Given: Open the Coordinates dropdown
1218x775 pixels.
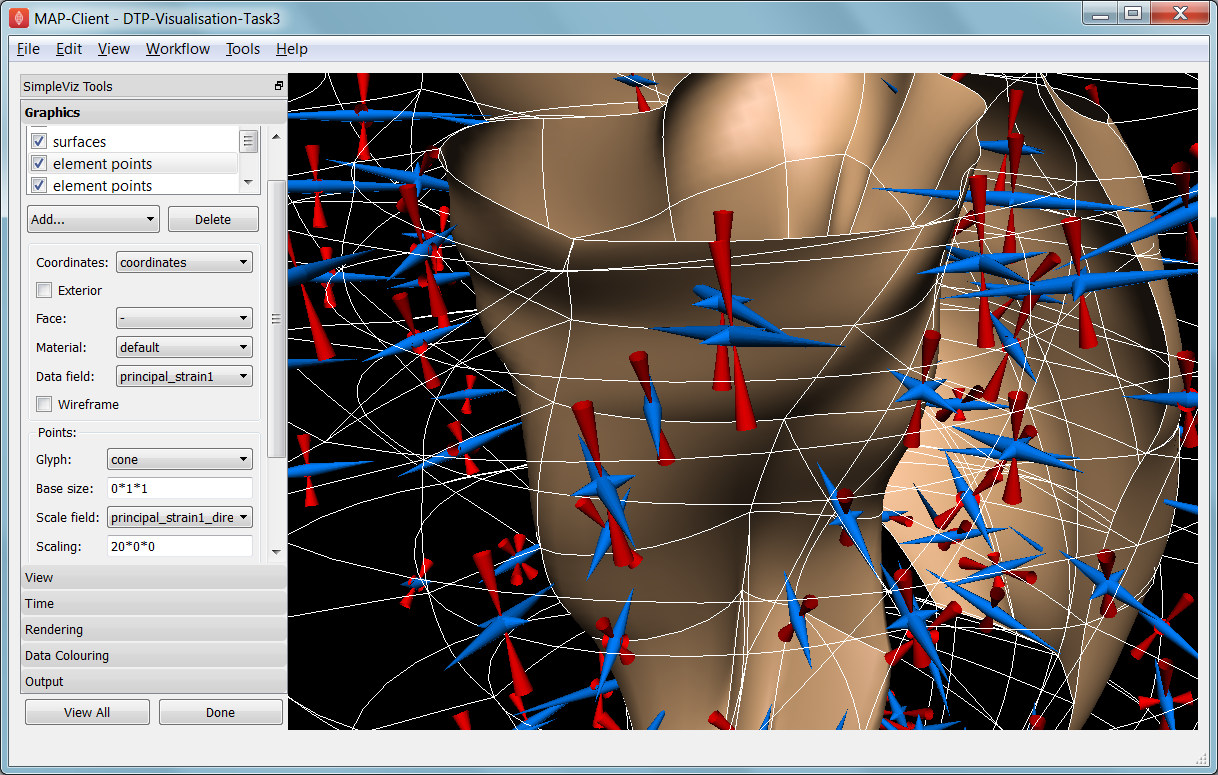Looking at the screenshot, I should pyautogui.click(x=185, y=262).
